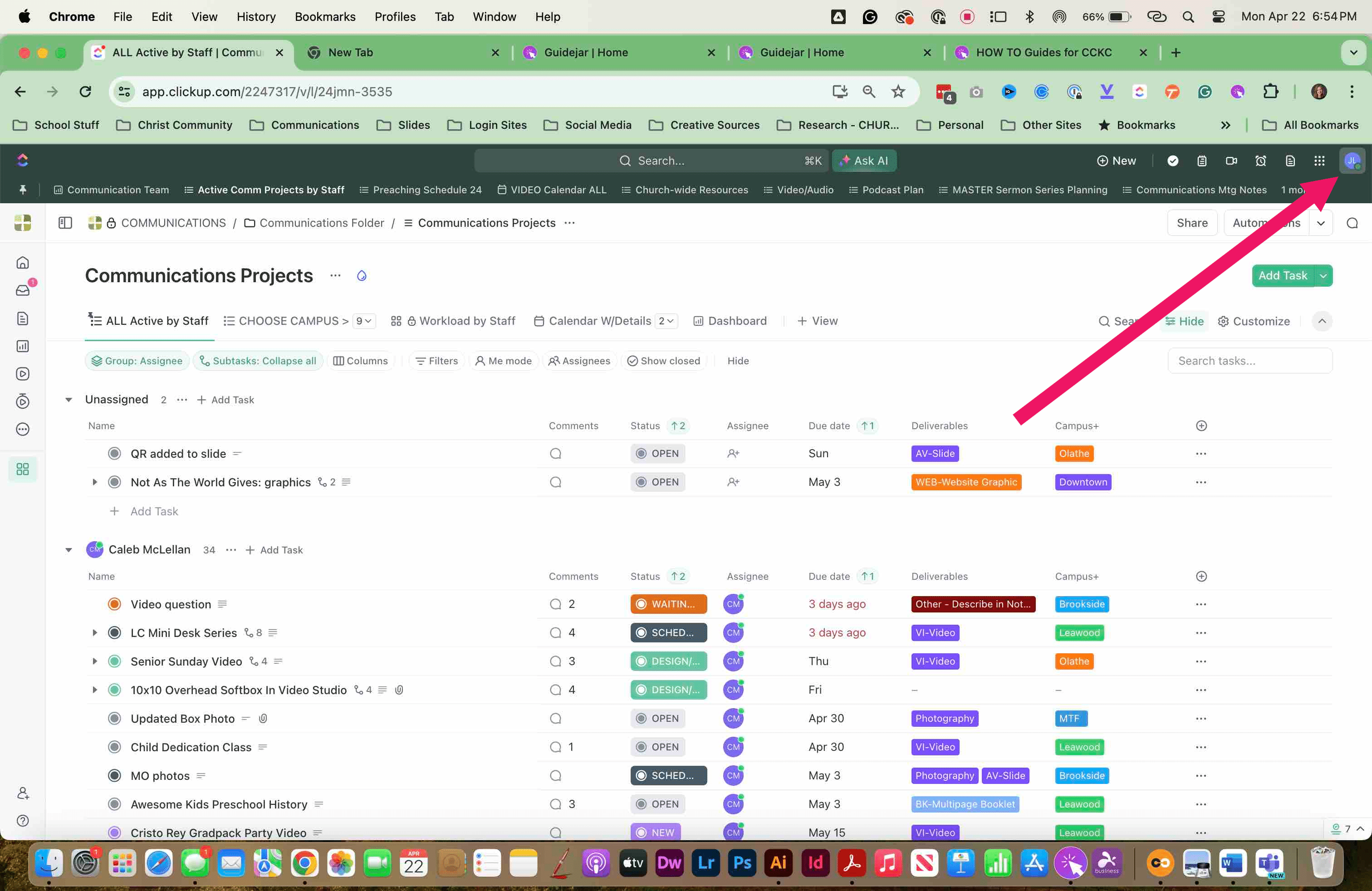Viewport: 1372px width, 891px height.
Task: Open Clips icon in left sidebar
Action: (23, 373)
